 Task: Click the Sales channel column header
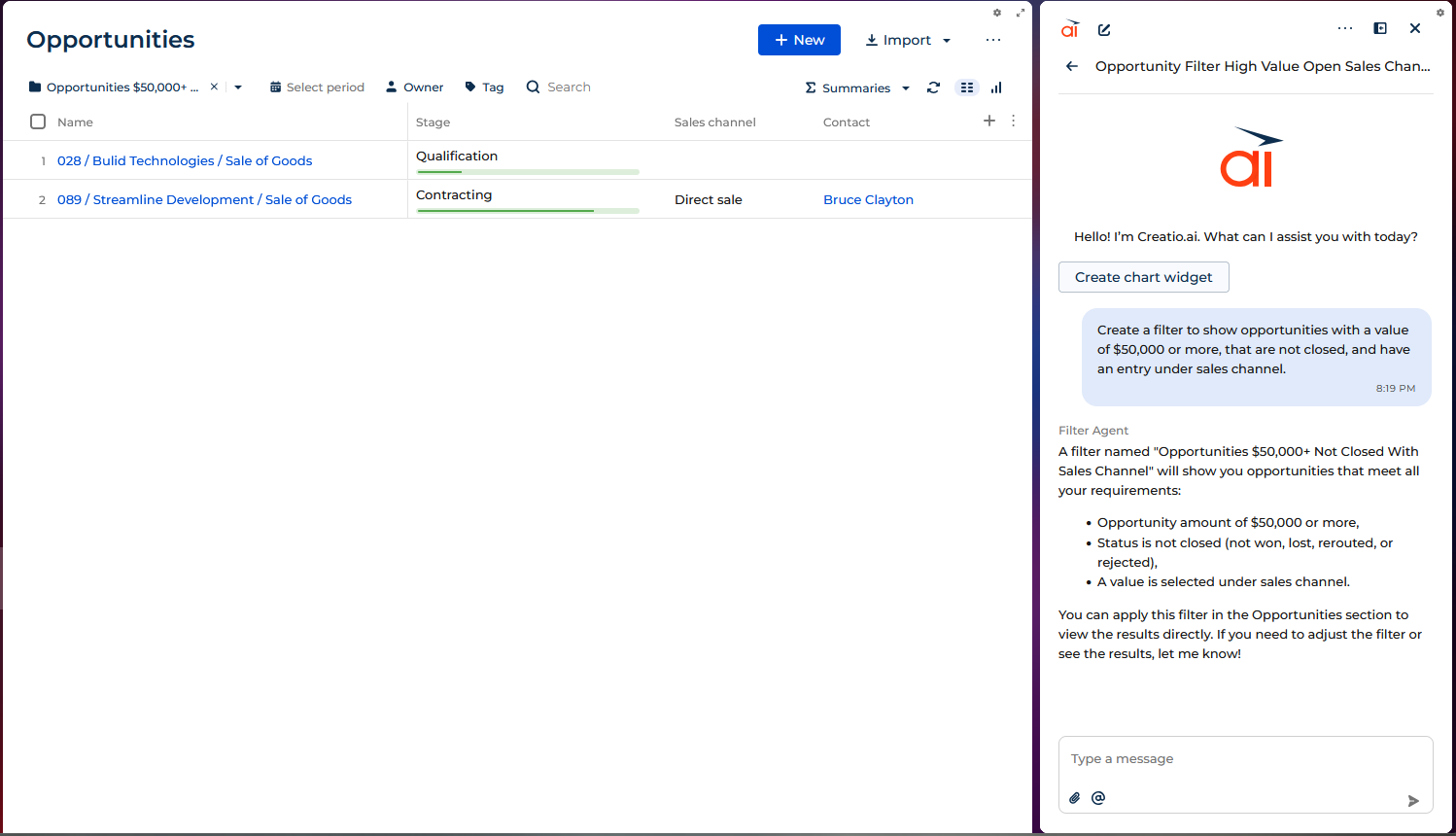point(715,122)
